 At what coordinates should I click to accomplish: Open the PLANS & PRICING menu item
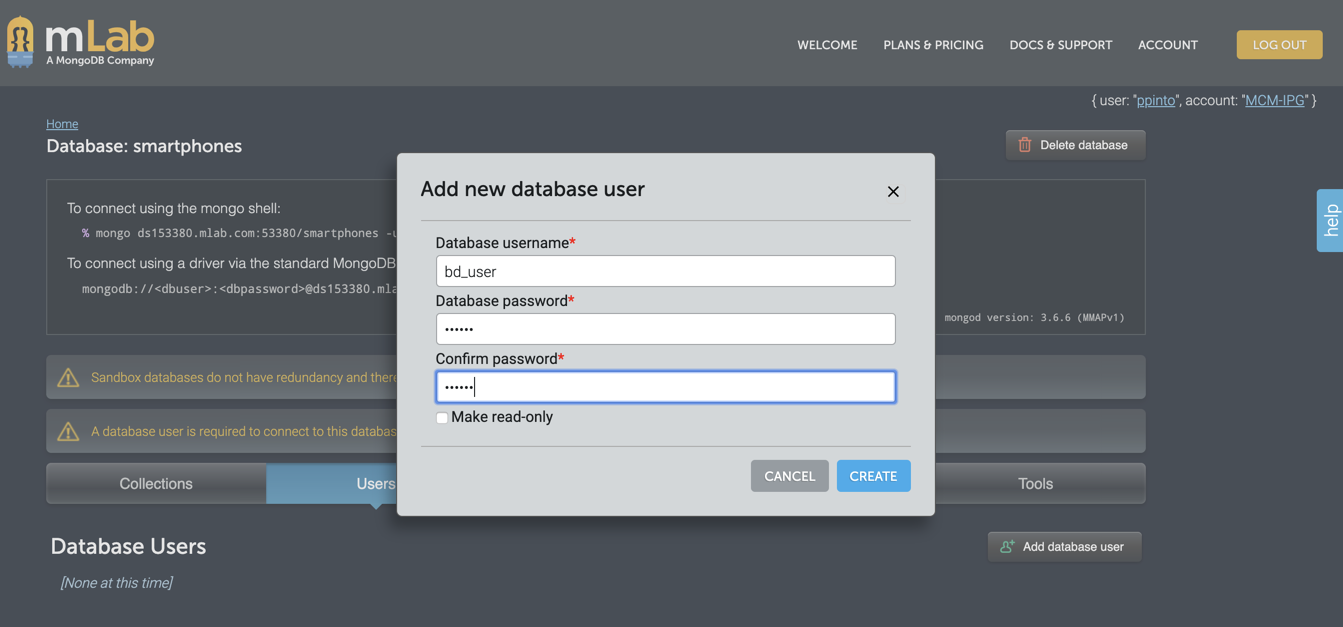tap(933, 44)
